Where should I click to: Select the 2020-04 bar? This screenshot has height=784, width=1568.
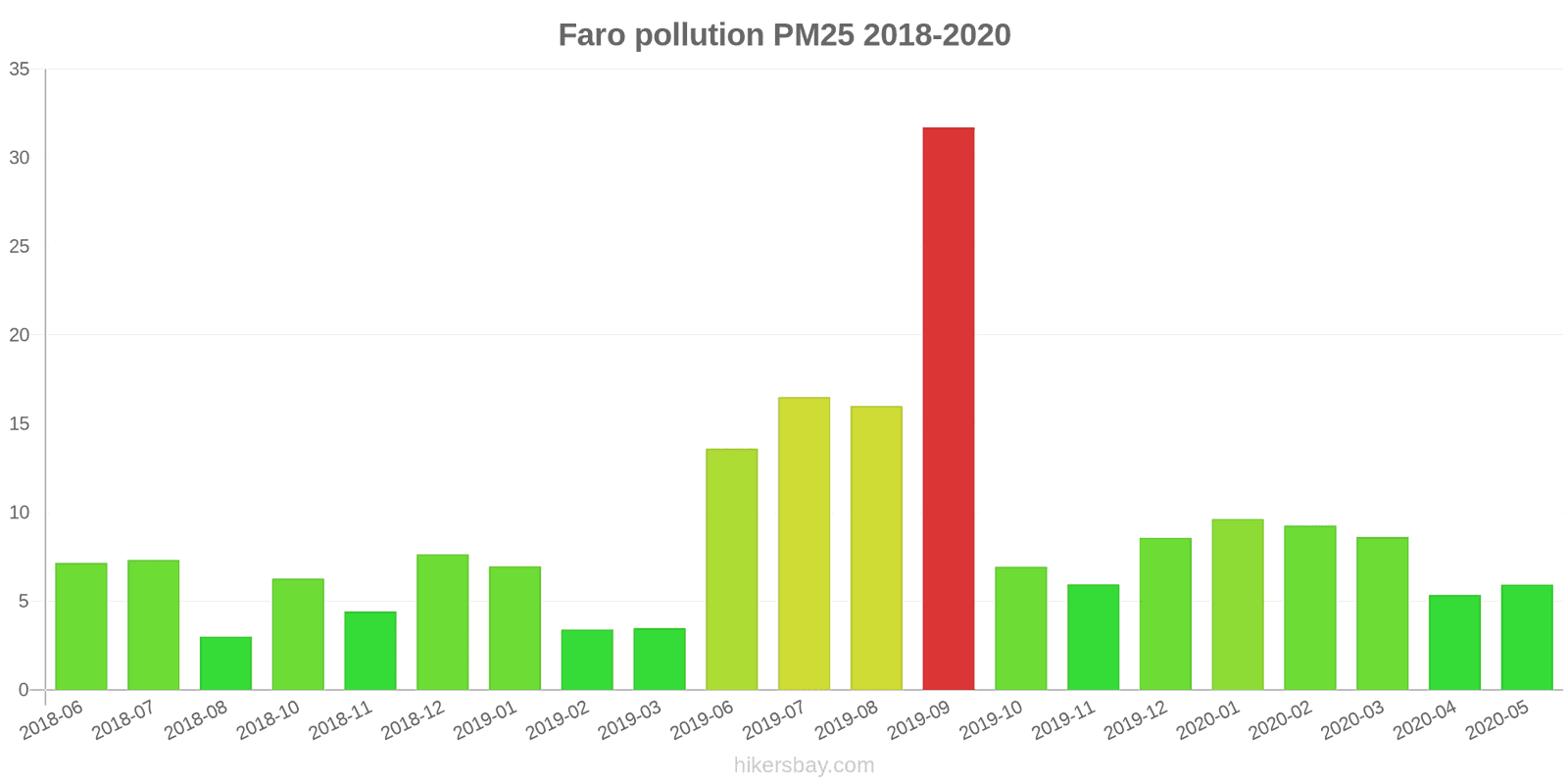[x=1454, y=642]
